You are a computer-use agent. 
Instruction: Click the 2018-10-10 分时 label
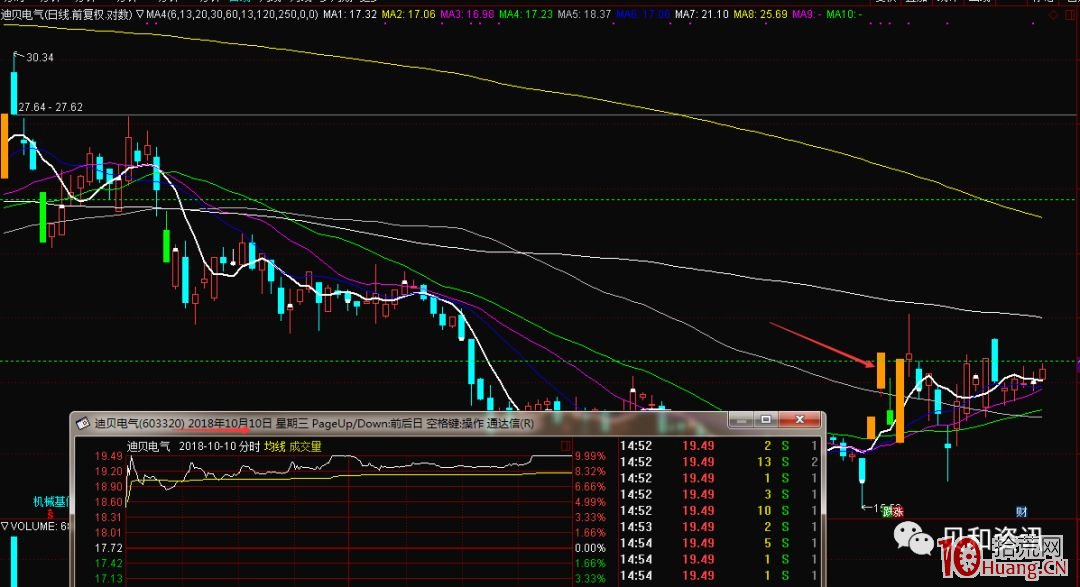pyautogui.click(x=219, y=446)
